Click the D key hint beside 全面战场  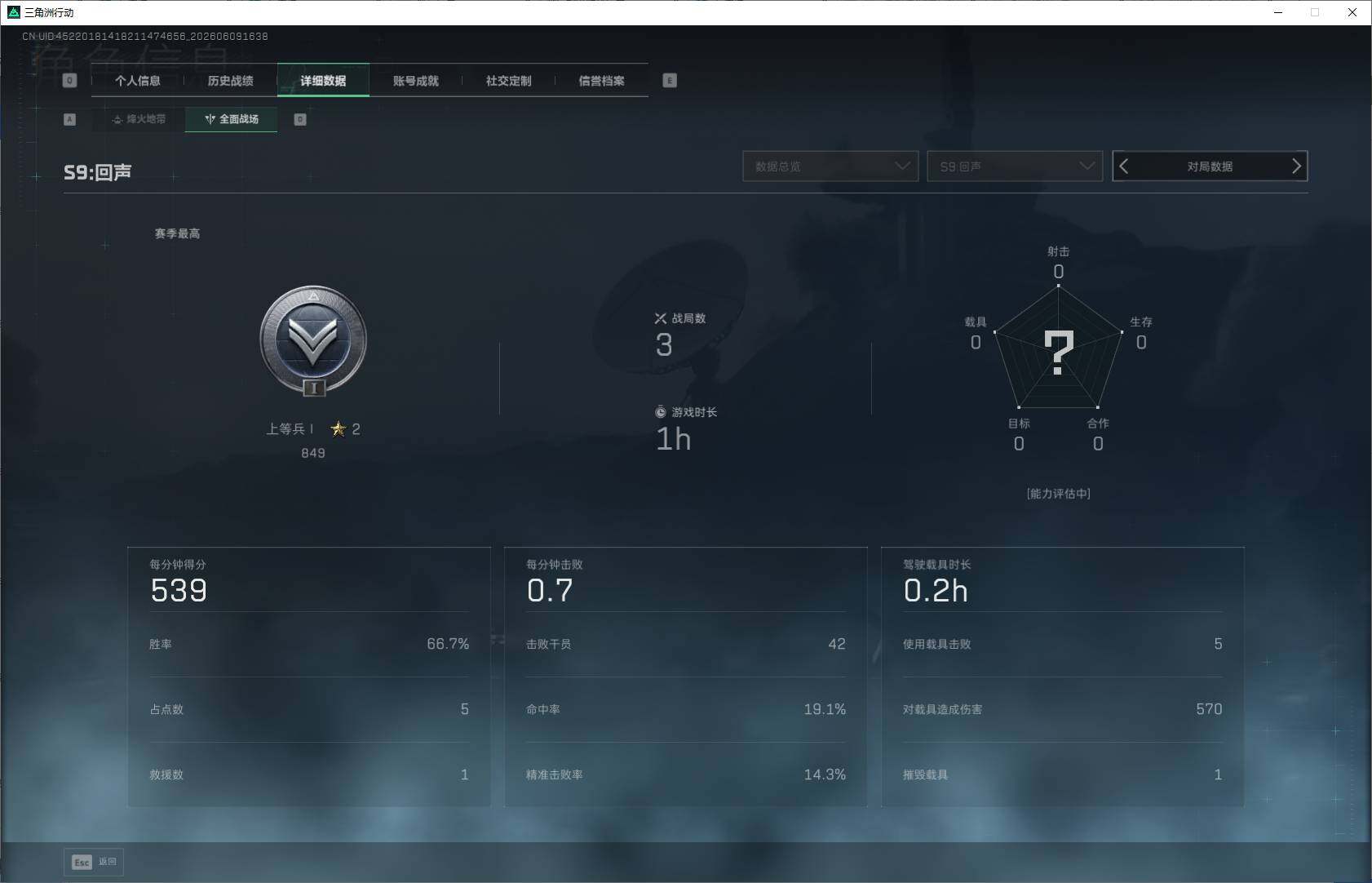pyautogui.click(x=300, y=119)
